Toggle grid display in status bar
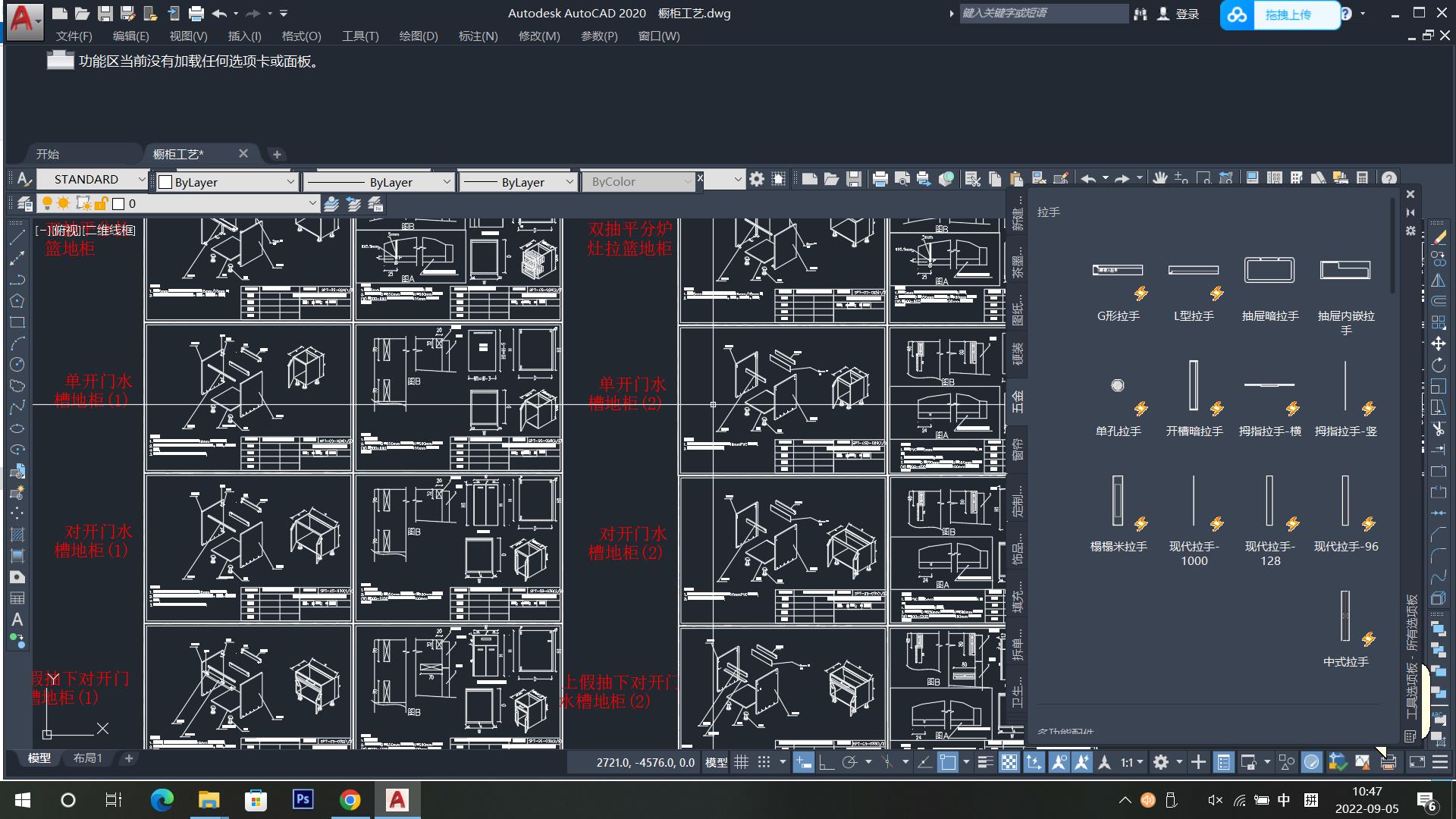The width and height of the screenshot is (1456, 819). point(741,762)
